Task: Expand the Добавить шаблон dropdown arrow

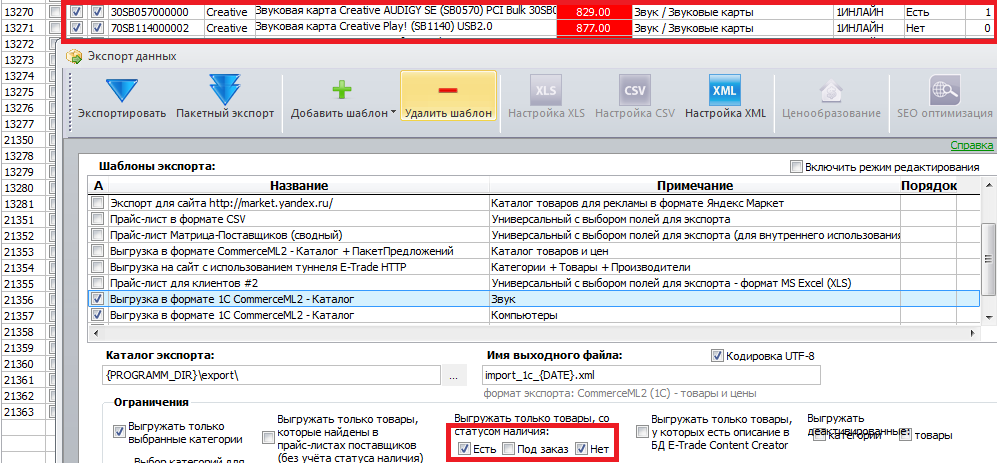Action: (x=394, y=113)
